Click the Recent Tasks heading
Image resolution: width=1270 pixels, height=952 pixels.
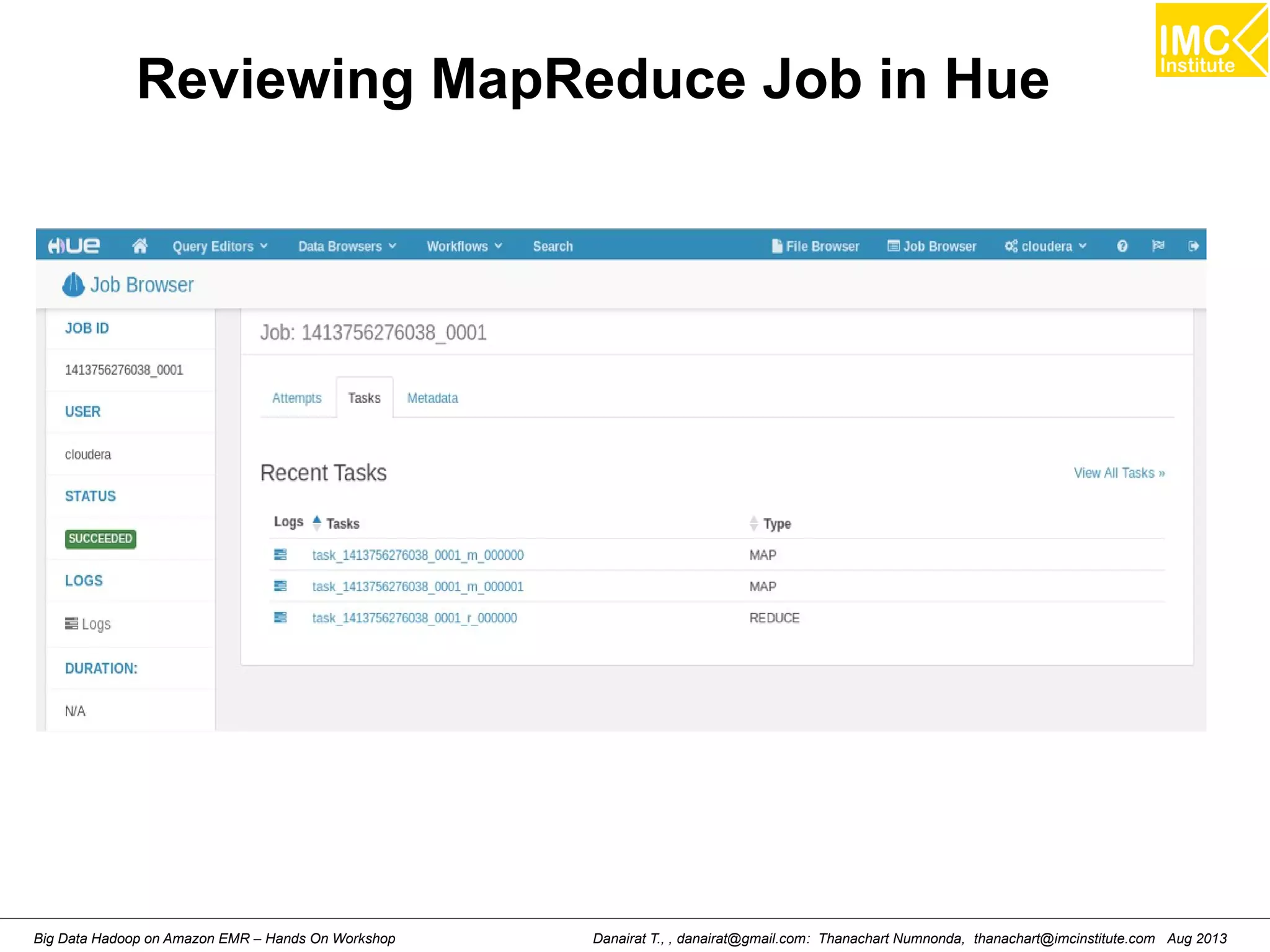point(323,473)
